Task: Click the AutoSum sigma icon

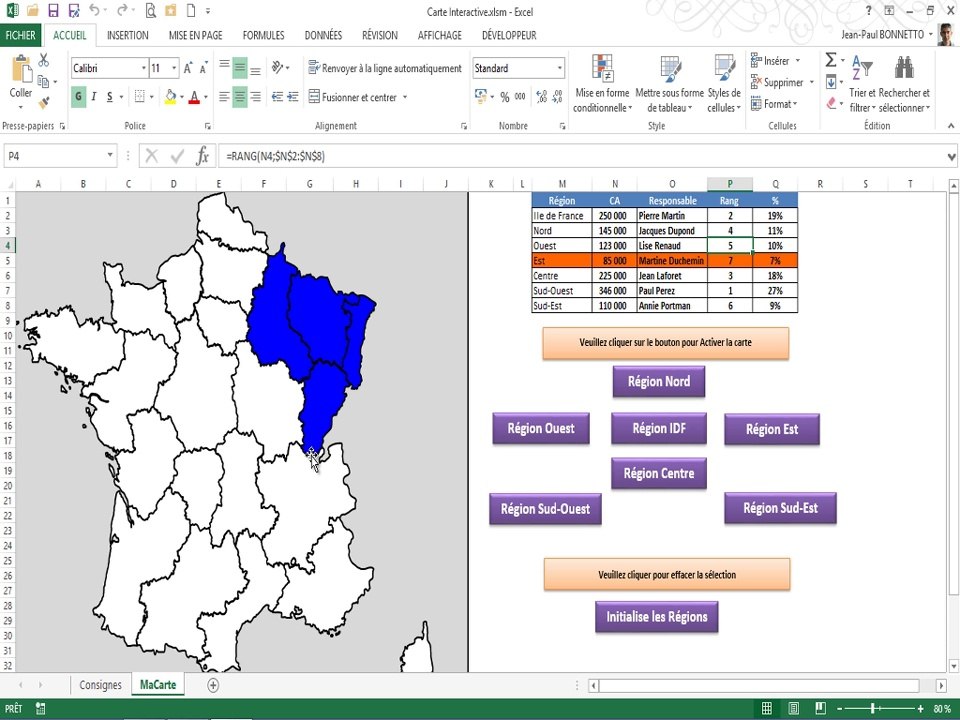Action: tap(831, 60)
